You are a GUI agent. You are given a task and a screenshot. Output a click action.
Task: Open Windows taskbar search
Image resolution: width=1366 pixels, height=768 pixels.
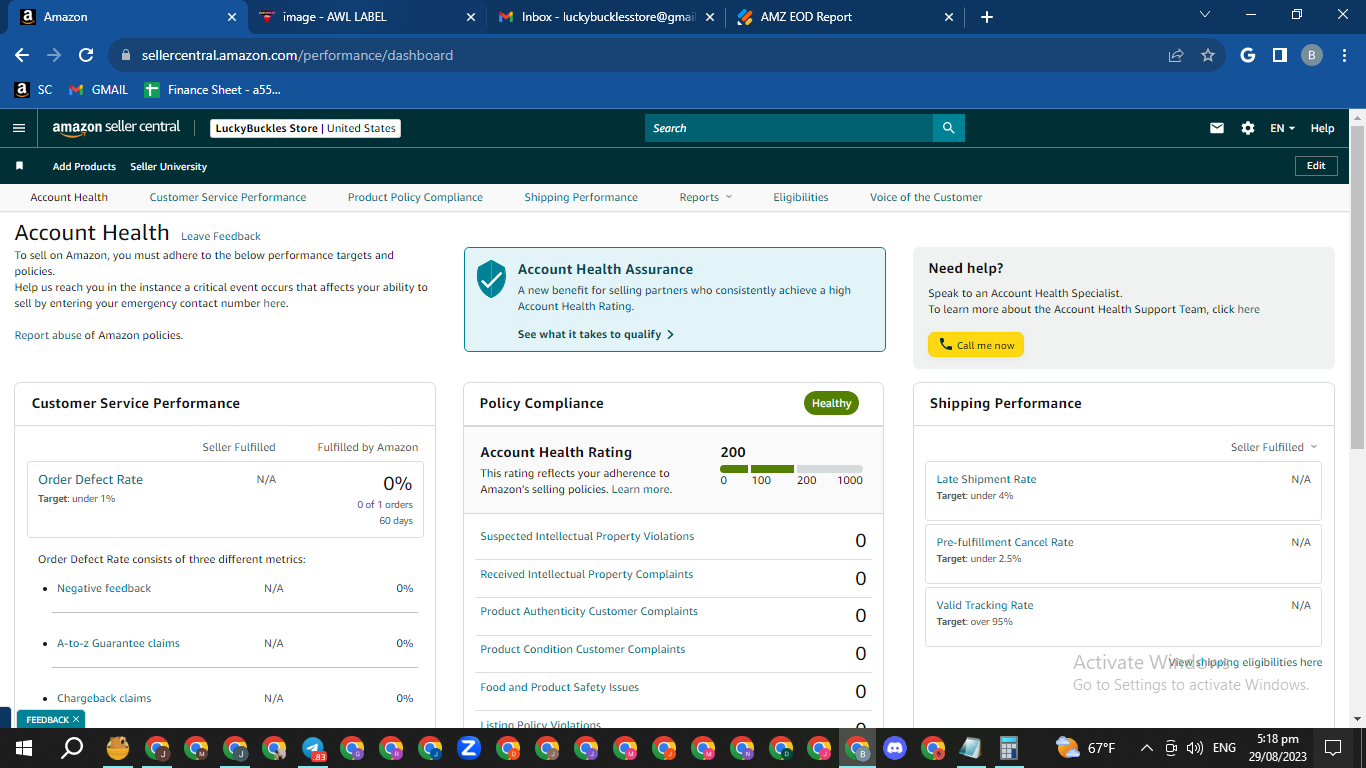pyautogui.click(x=72, y=748)
